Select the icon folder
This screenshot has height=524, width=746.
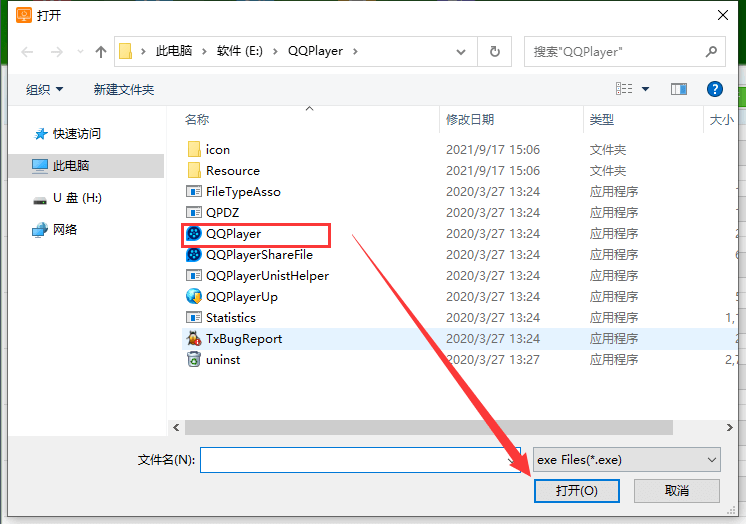tap(218, 150)
